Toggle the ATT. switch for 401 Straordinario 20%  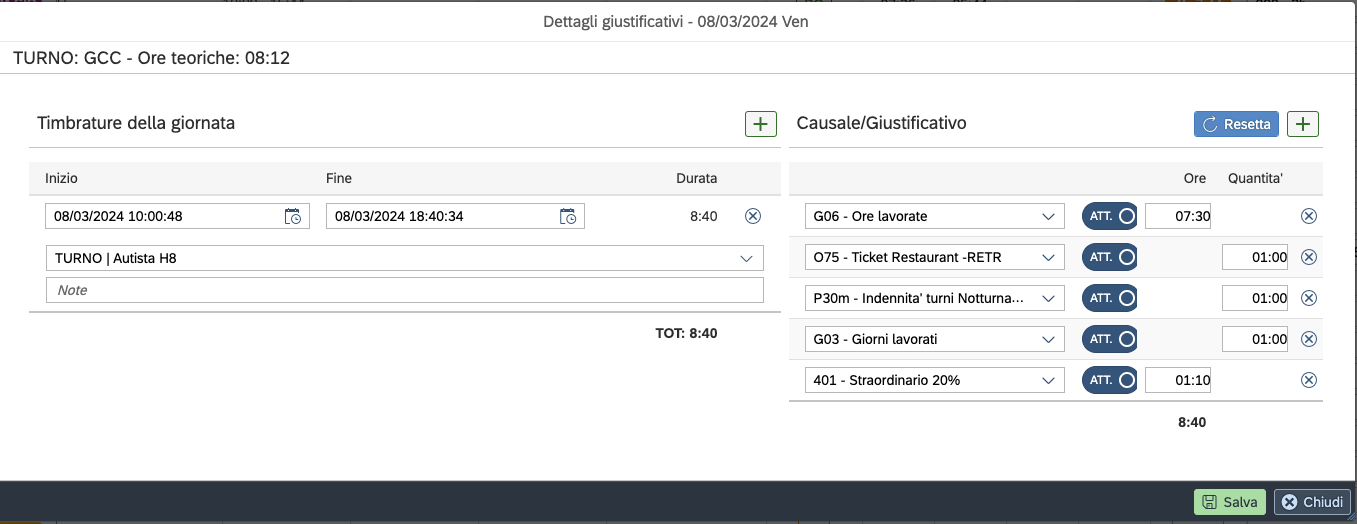pyautogui.click(x=1109, y=380)
